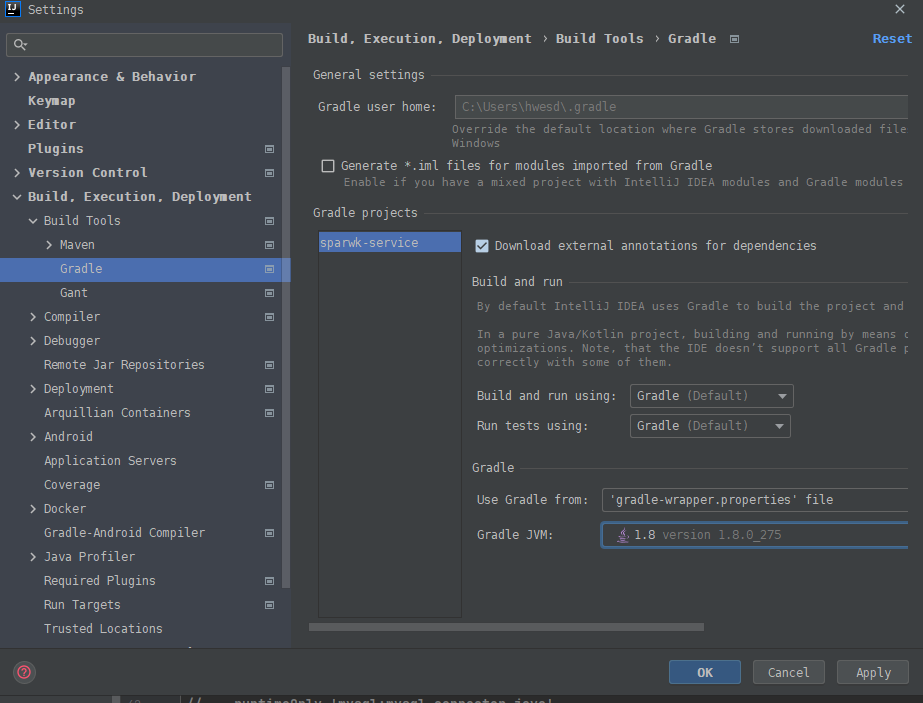Click the Reset link
The height and width of the screenshot is (703, 923).
(892, 39)
